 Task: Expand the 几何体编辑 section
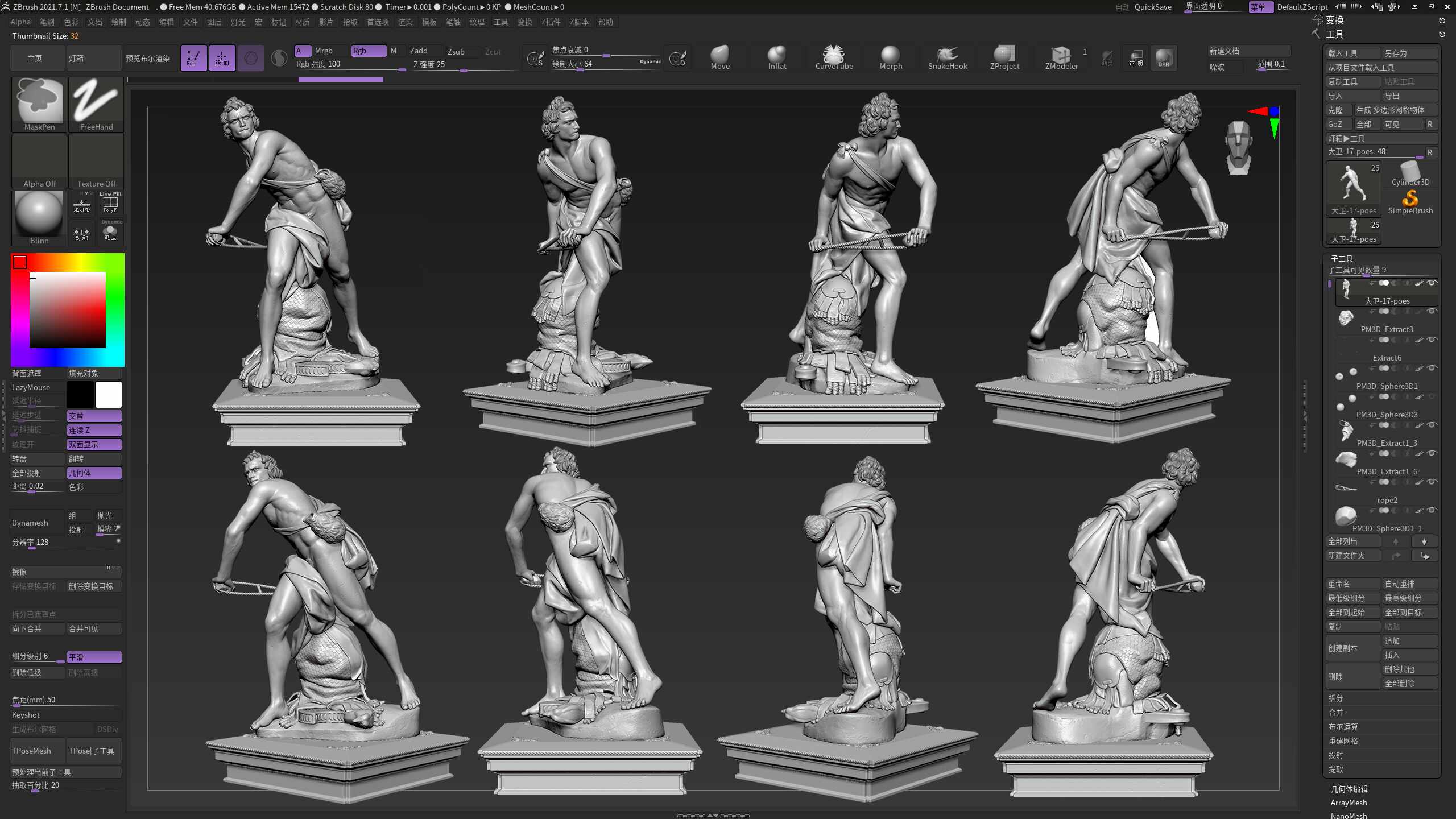pos(1349,789)
